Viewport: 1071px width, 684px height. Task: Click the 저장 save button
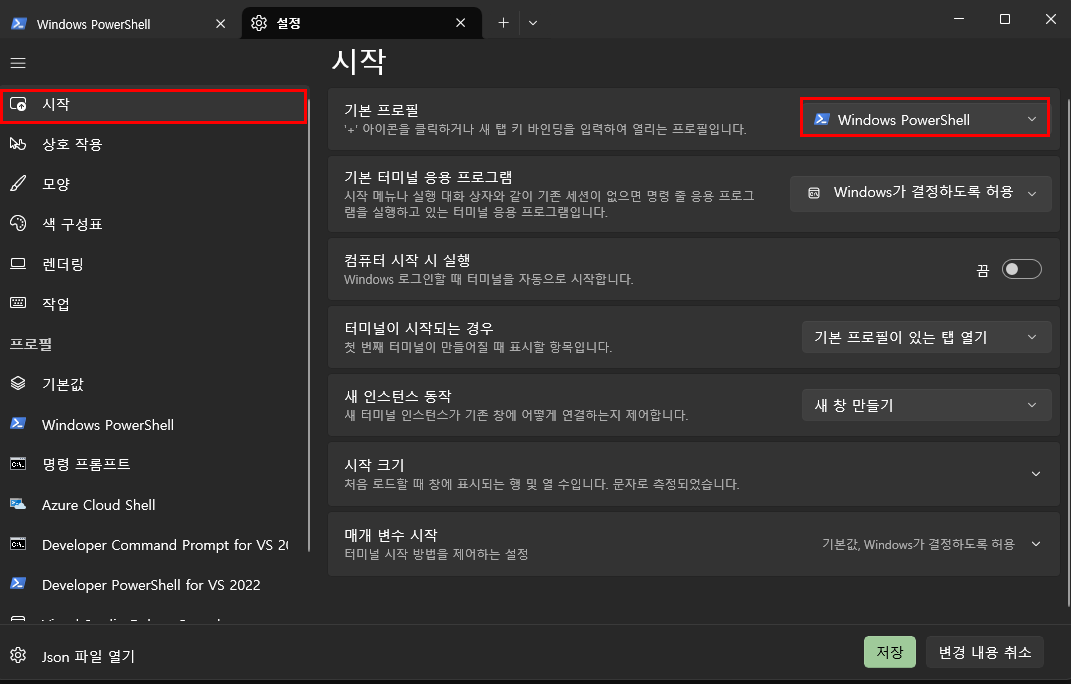point(889,652)
